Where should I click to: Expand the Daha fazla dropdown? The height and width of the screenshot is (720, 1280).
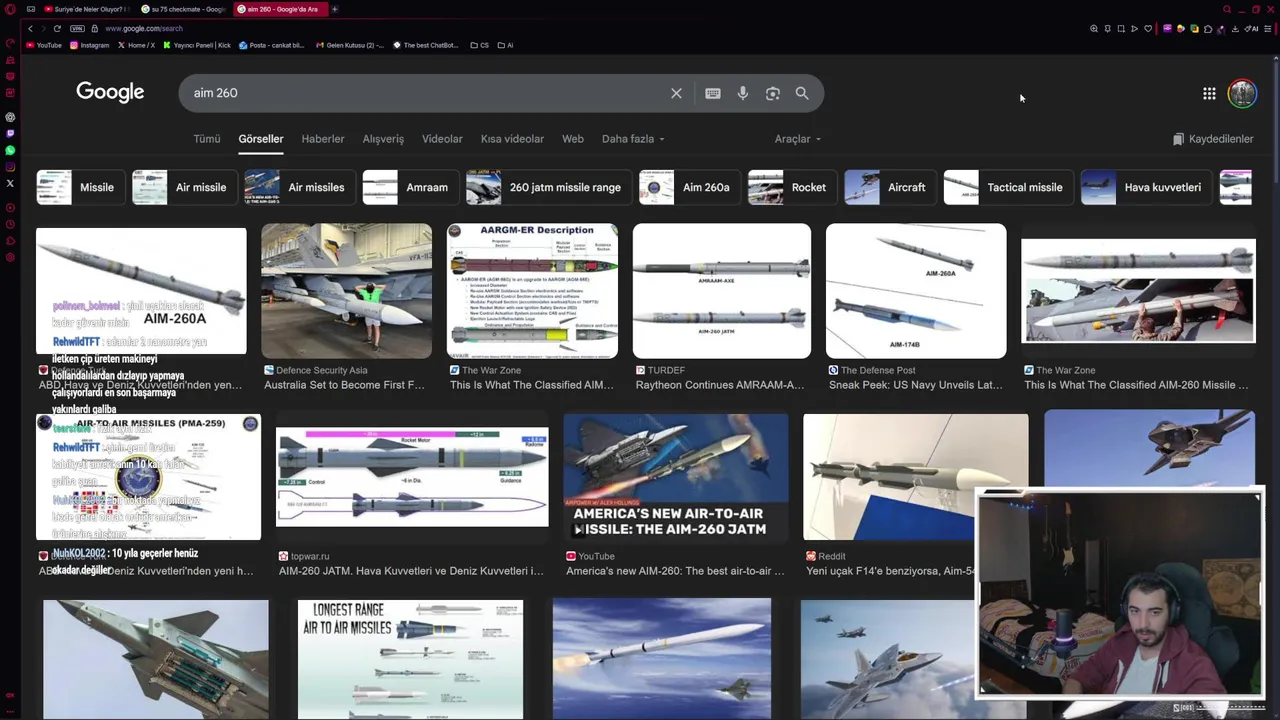coord(633,139)
